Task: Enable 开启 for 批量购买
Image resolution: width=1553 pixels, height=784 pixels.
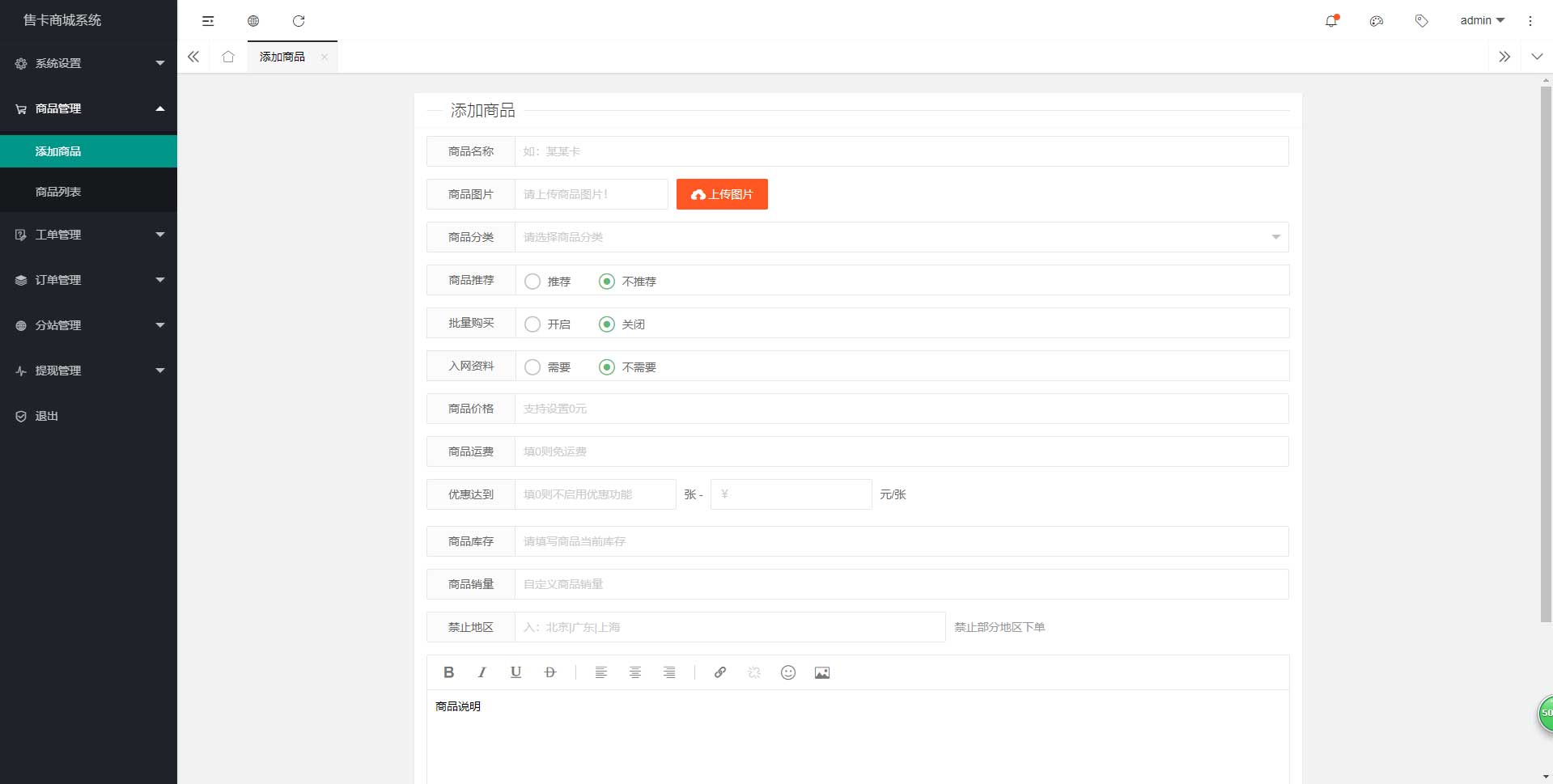Action: pyautogui.click(x=532, y=324)
